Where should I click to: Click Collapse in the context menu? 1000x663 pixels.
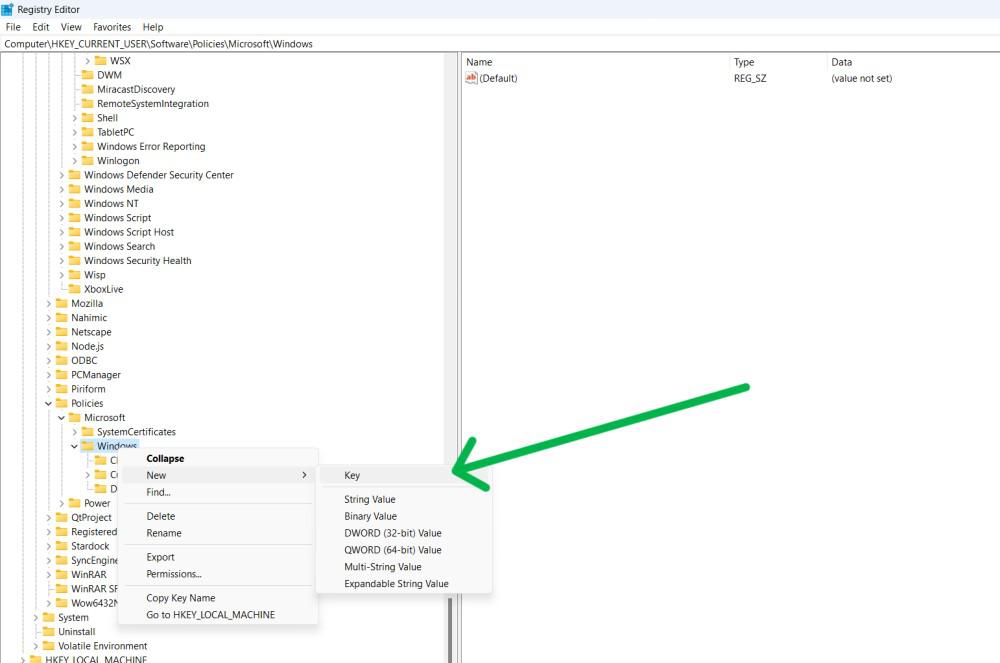tap(217, 458)
